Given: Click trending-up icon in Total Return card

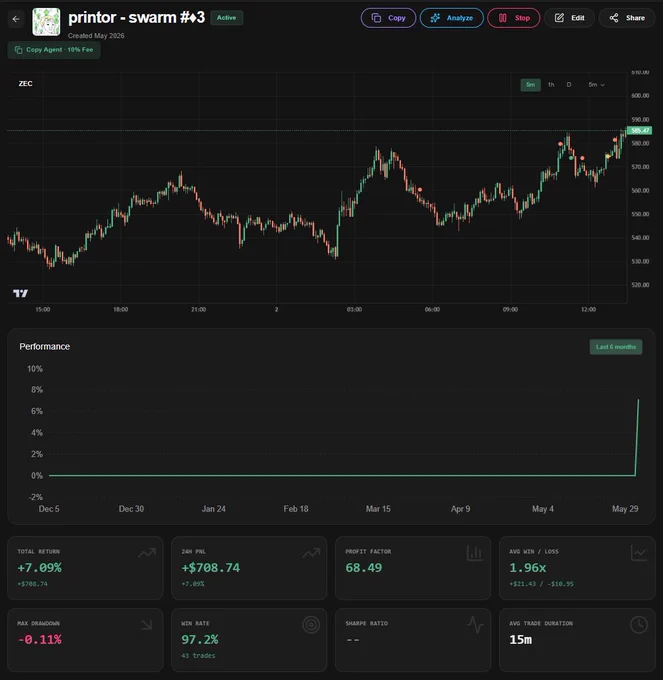Looking at the screenshot, I should pos(147,552).
